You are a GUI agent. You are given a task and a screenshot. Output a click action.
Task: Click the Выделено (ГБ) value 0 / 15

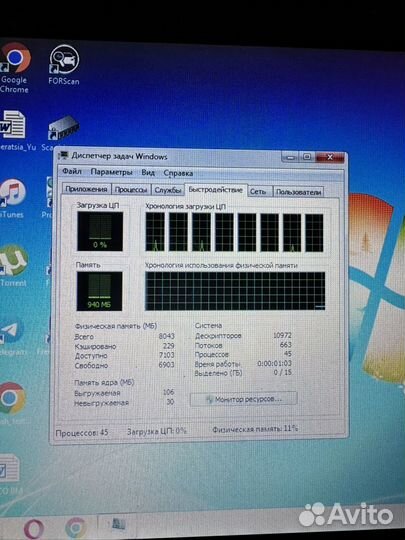[x=282, y=372]
